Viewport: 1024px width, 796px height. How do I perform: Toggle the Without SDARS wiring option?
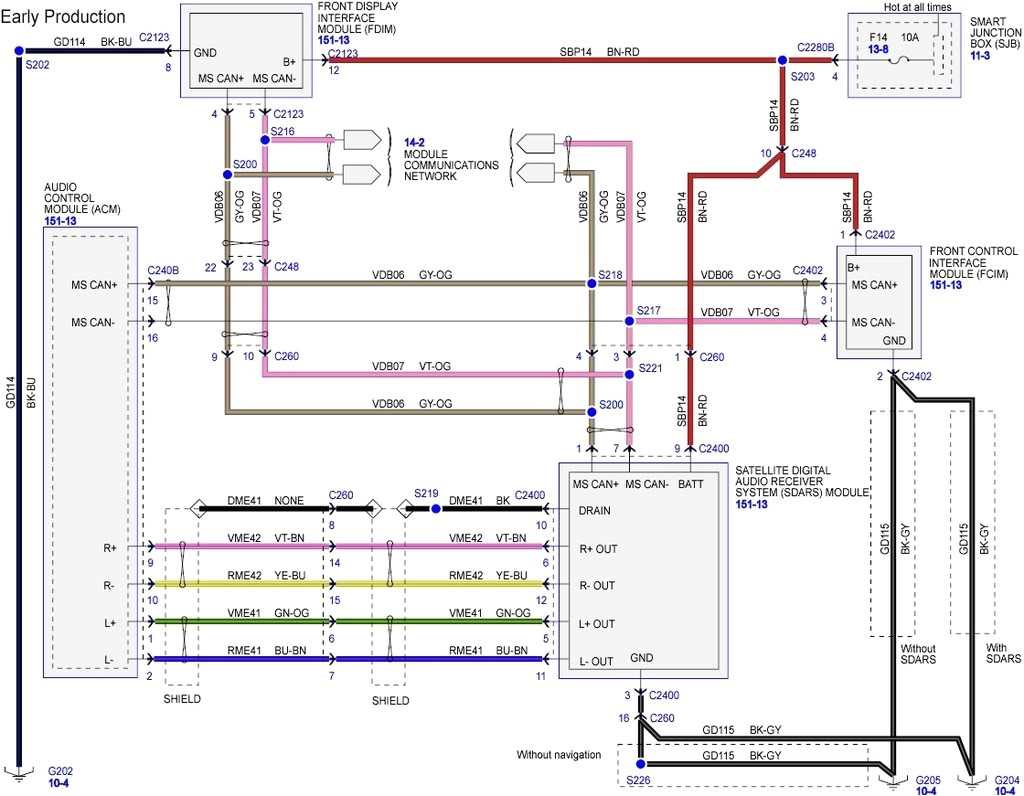click(x=918, y=653)
